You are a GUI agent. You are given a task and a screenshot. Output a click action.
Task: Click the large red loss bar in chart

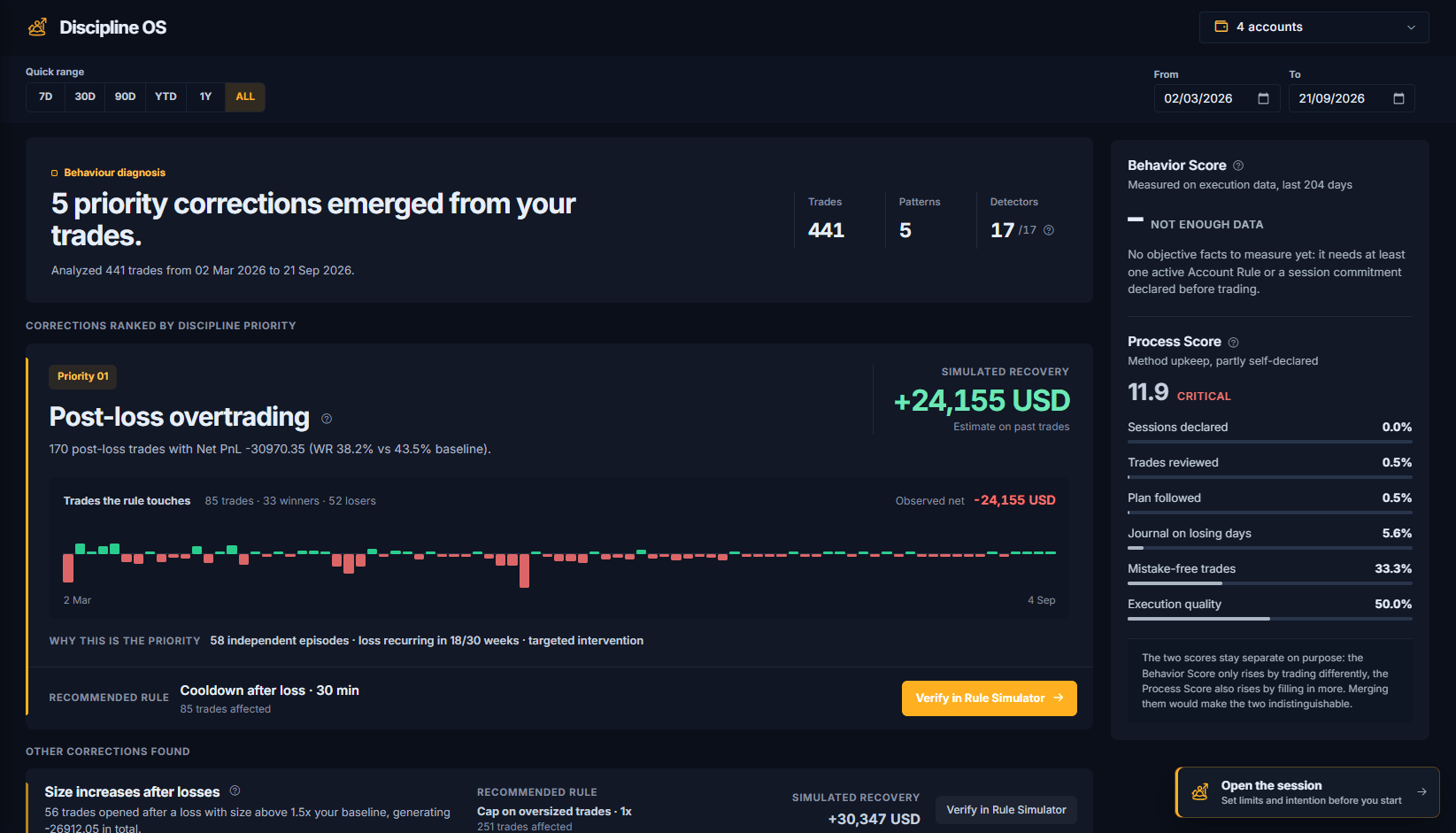[x=524, y=571]
